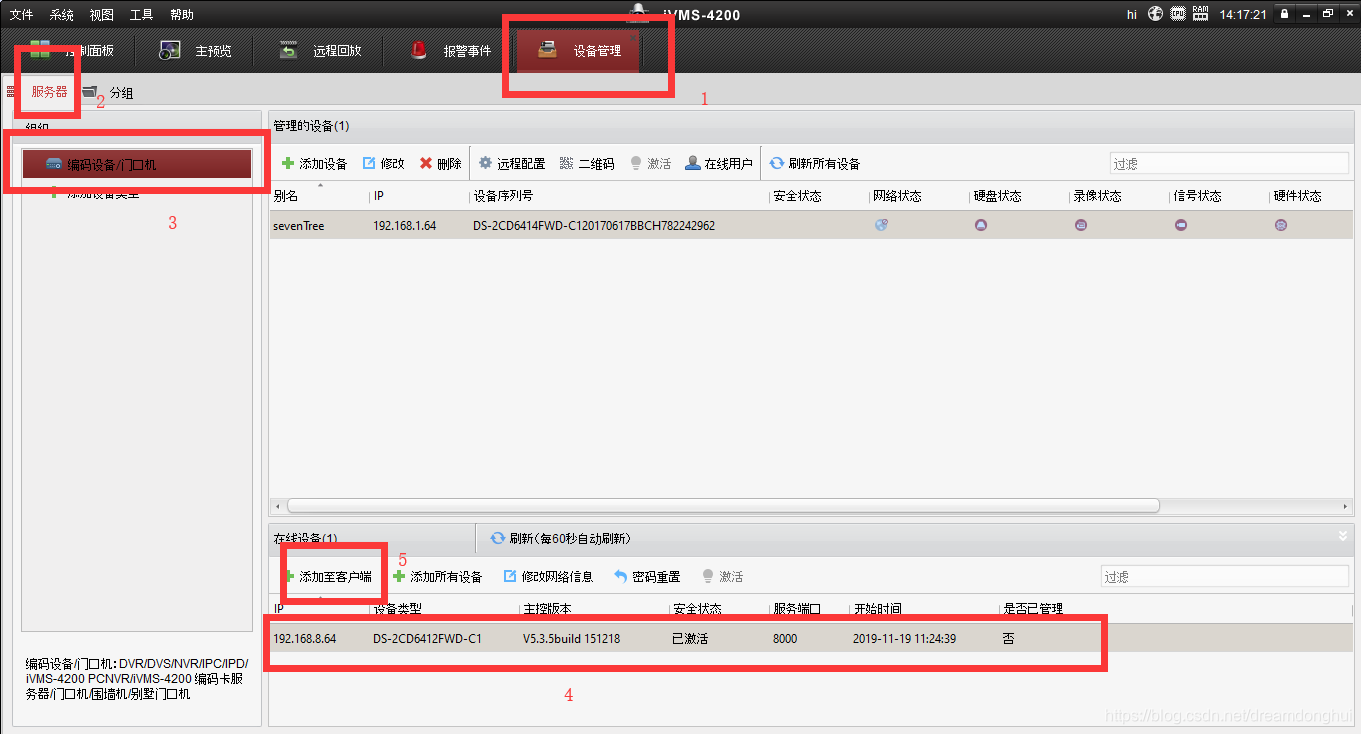
Task: Click the main preview camera icon
Action: 171,50
